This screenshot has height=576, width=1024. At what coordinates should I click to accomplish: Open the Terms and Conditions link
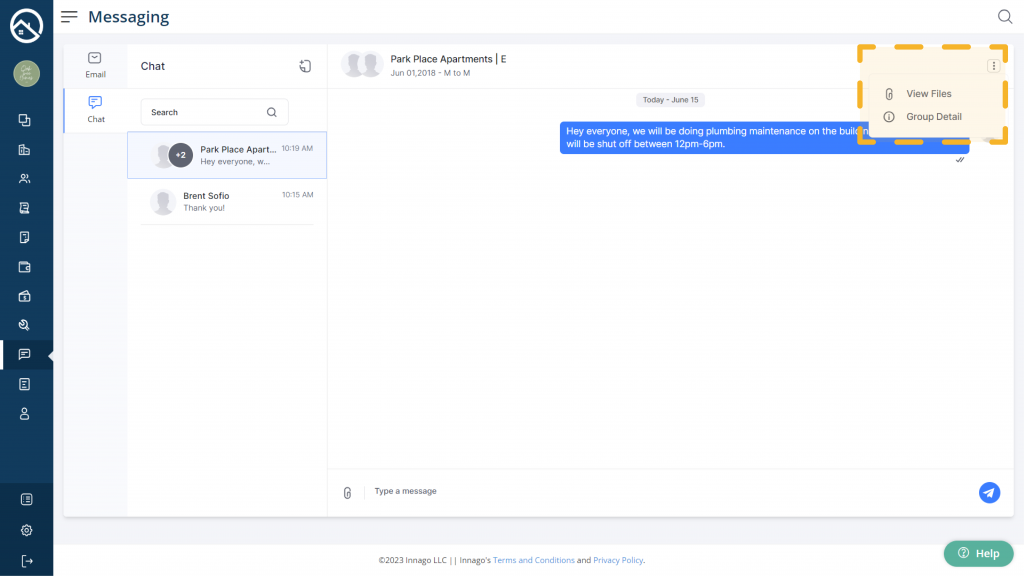pyautogui.click(x=533, y=560)
